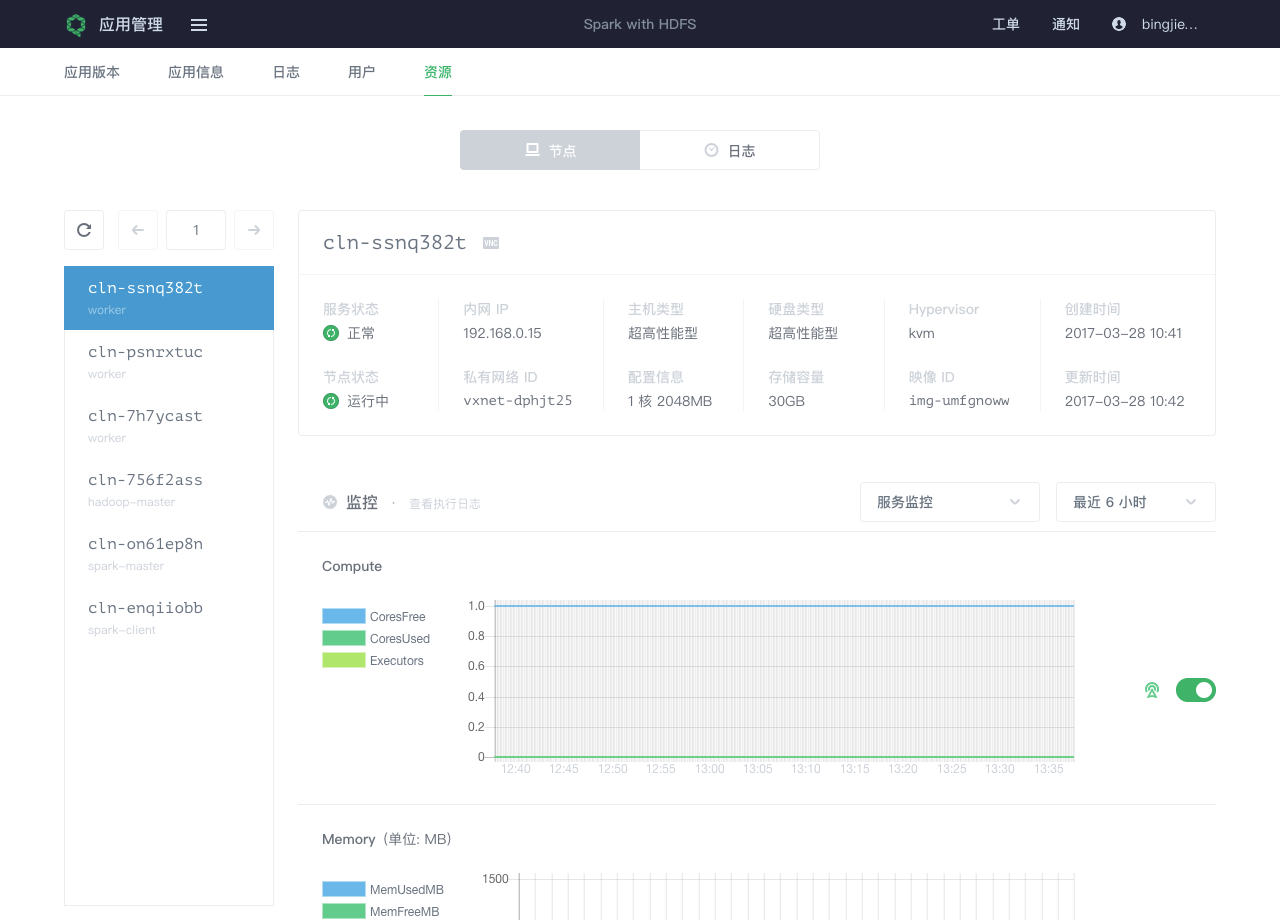1280x920 pixels.
Task: Expand the 最近 6 小时 time range dropdown
Action: pyautogui.click(x=1135, y=502)
